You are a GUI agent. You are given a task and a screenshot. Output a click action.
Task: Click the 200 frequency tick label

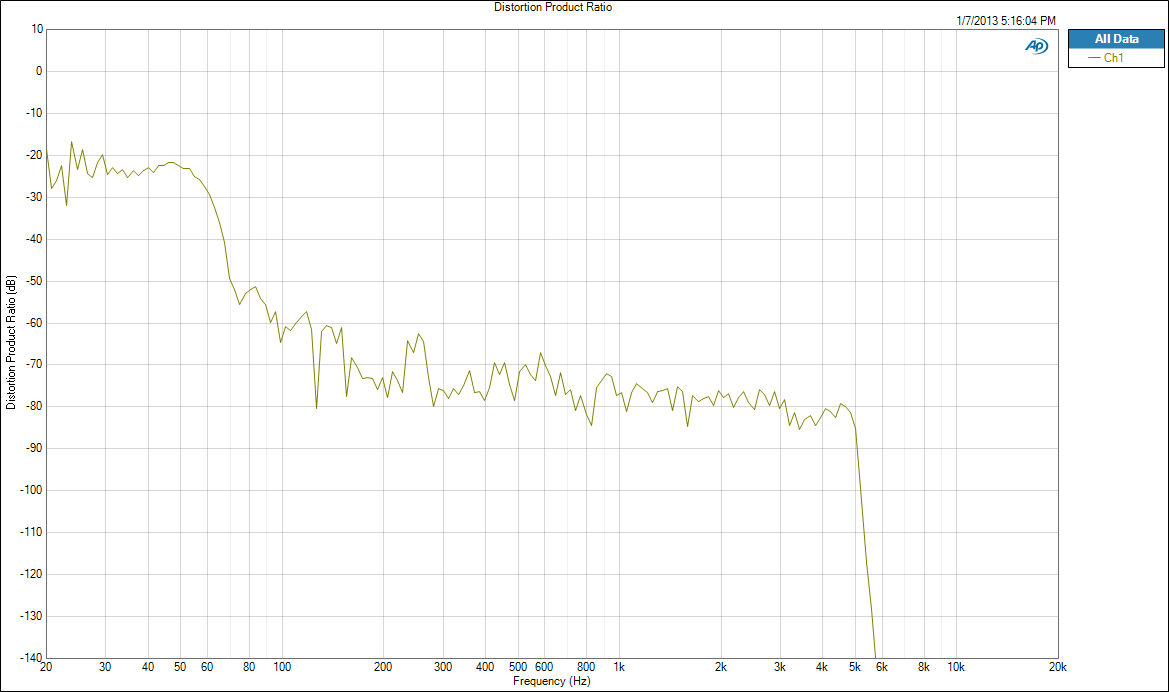point(383,667)
